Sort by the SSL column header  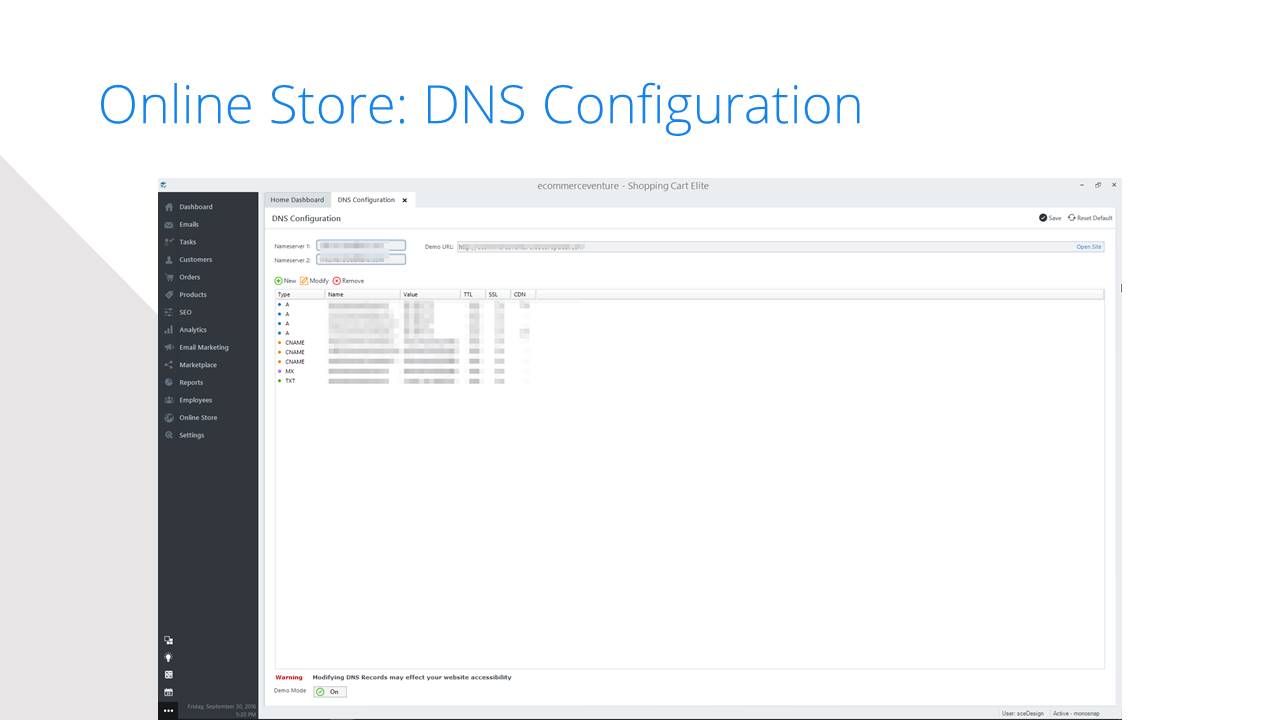click(x=498, y=294)
